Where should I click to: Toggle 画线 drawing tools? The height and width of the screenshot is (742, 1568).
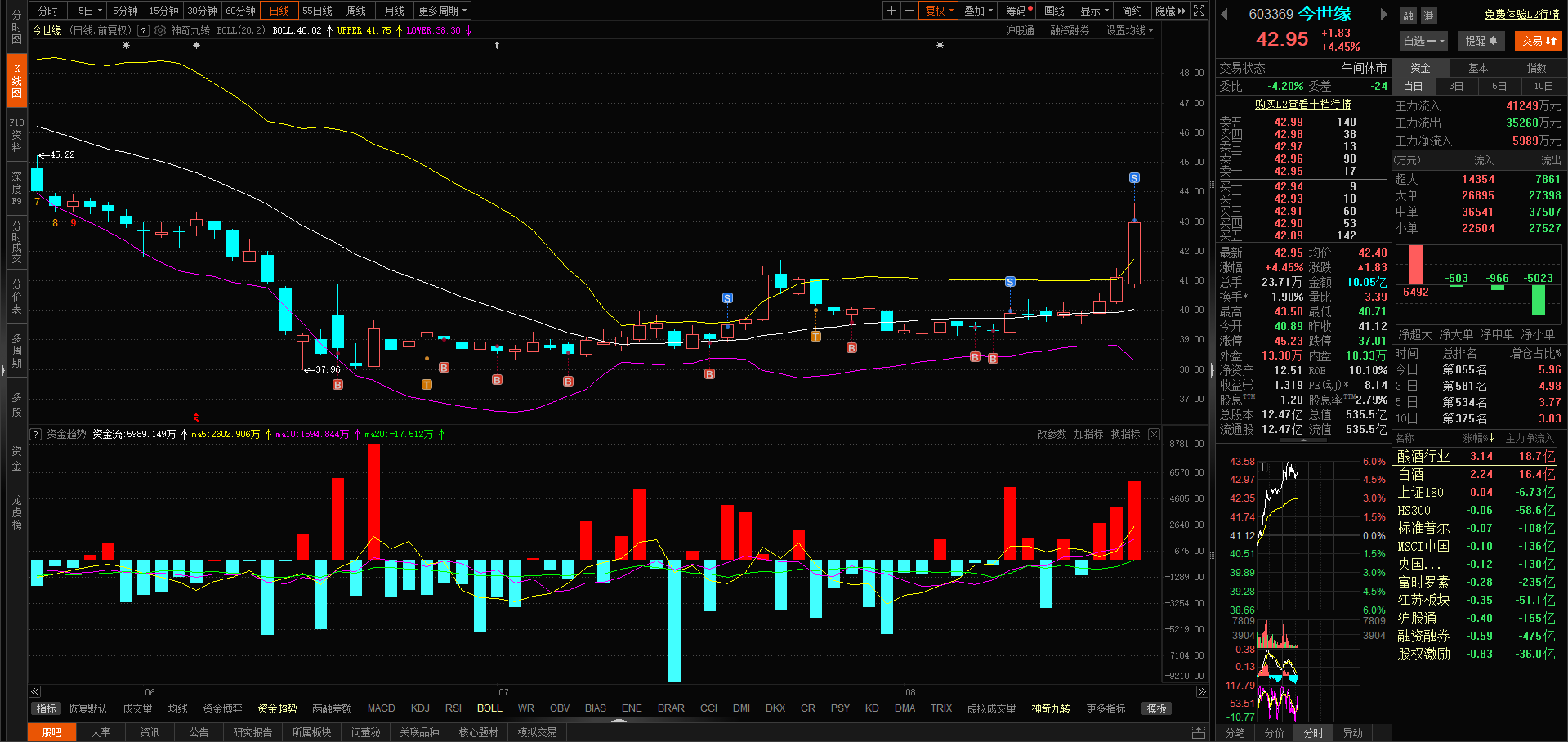click(x=1055, y=11)
